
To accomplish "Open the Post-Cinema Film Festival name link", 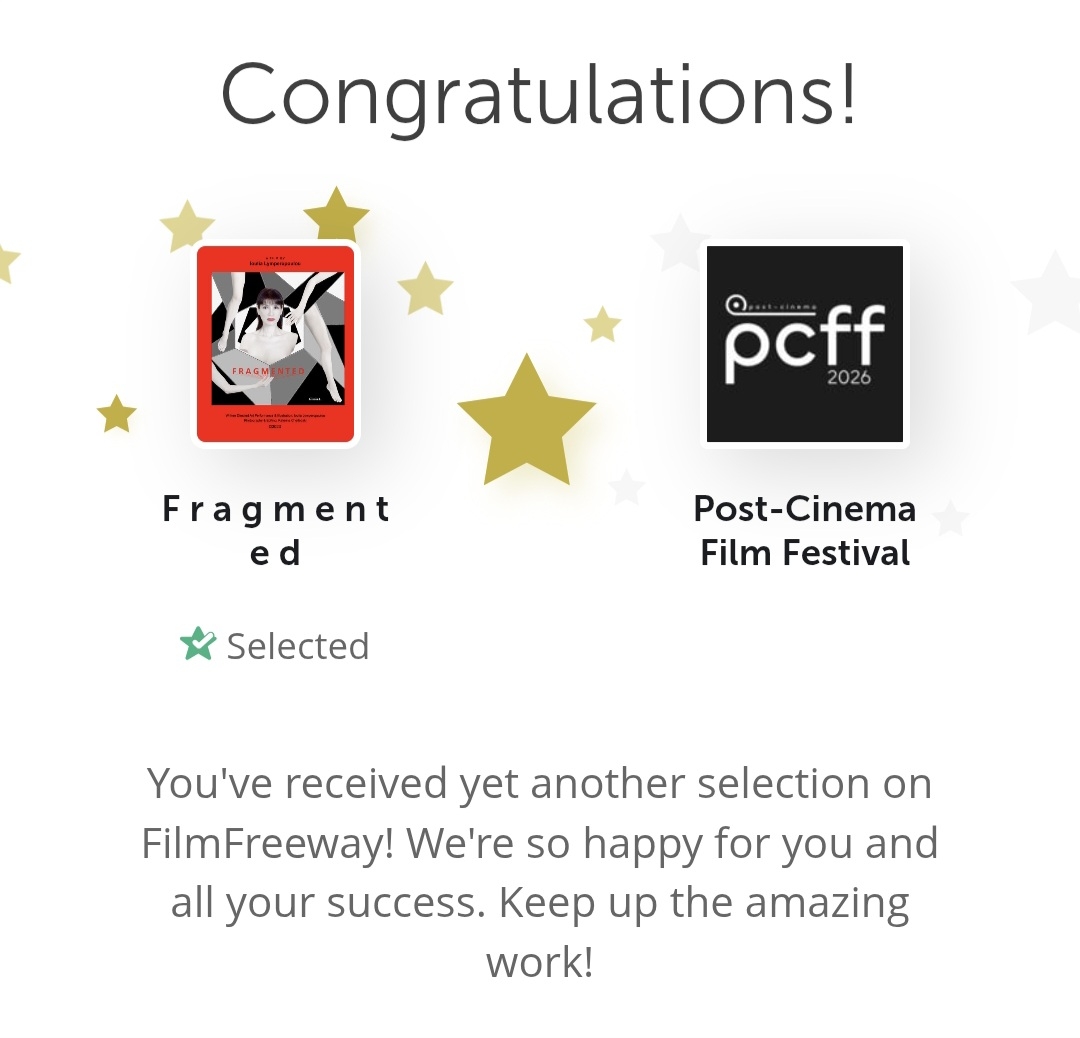I will pyautogui.click(x=805, y=530).
